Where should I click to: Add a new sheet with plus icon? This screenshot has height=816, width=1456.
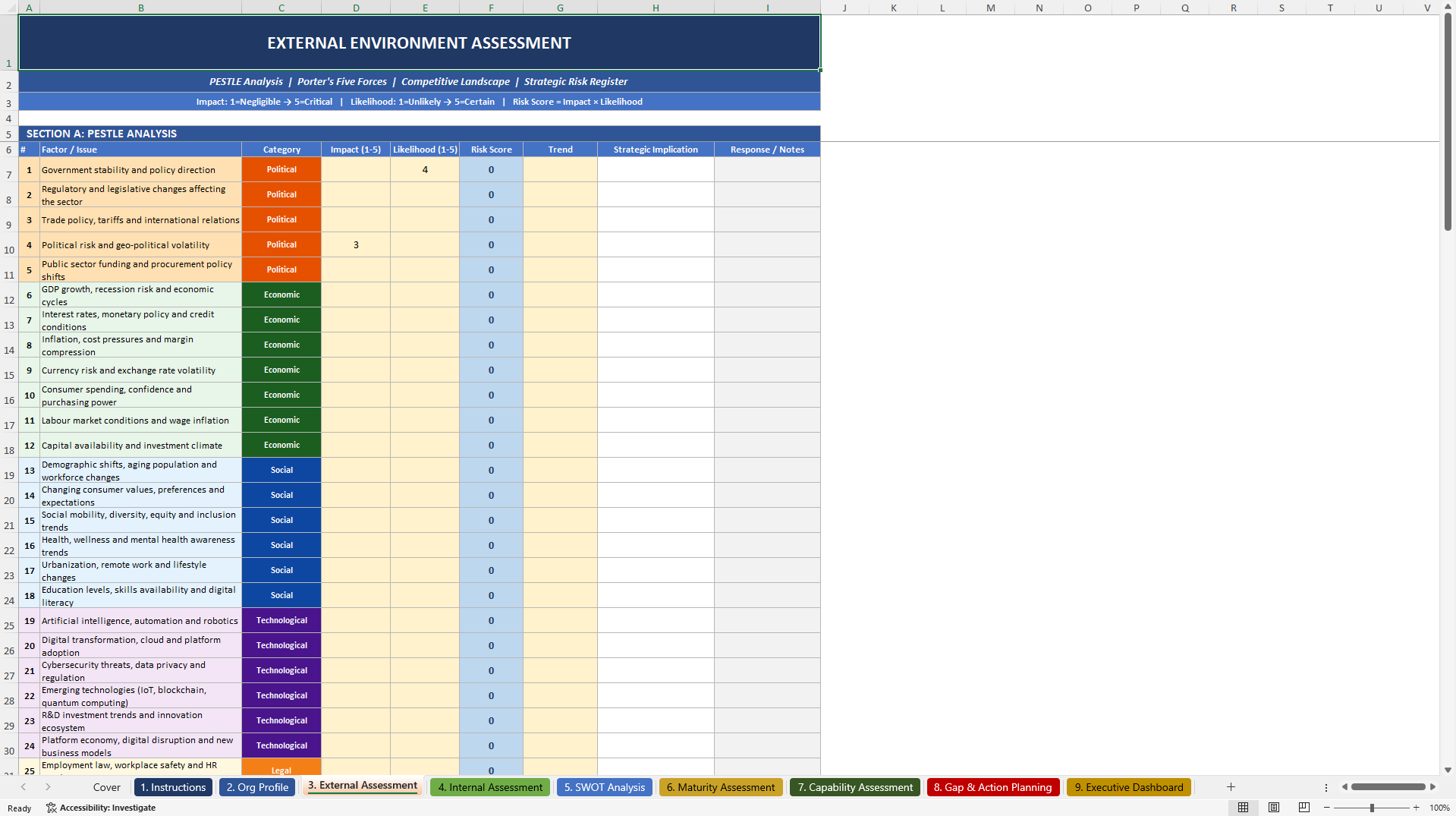(1231, 787)
